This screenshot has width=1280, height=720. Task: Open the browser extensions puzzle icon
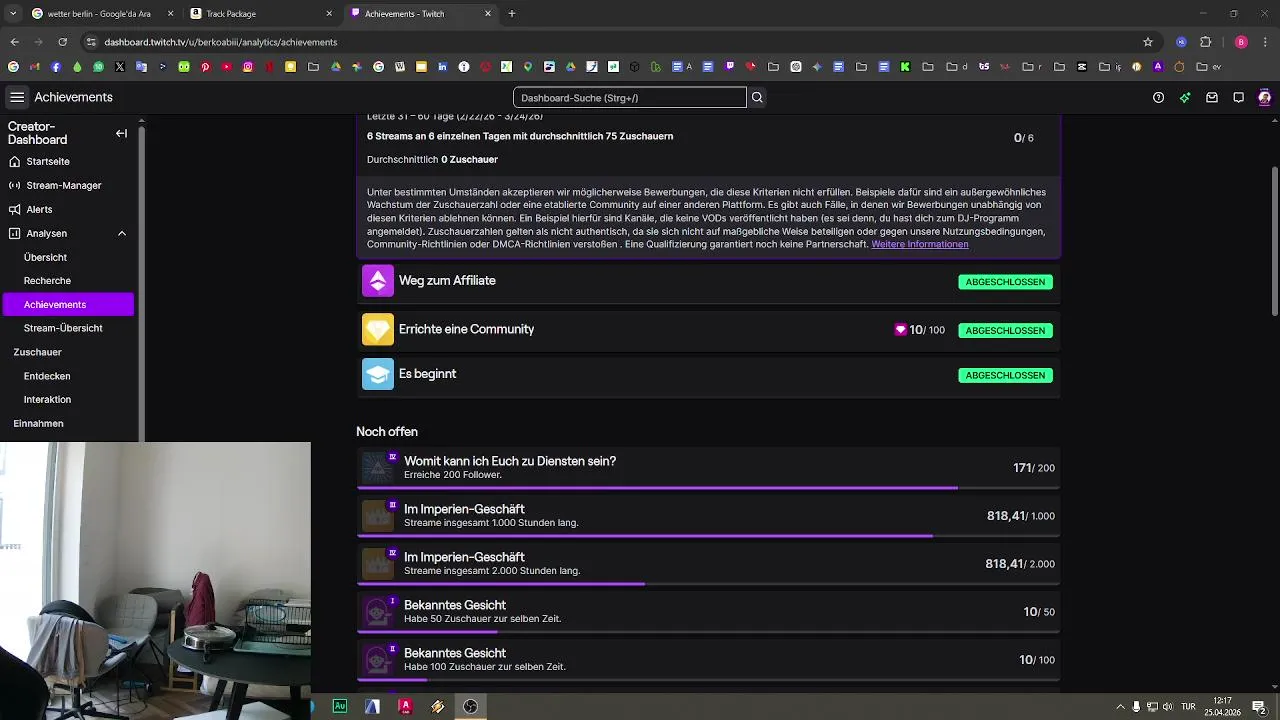(1205, 42)
